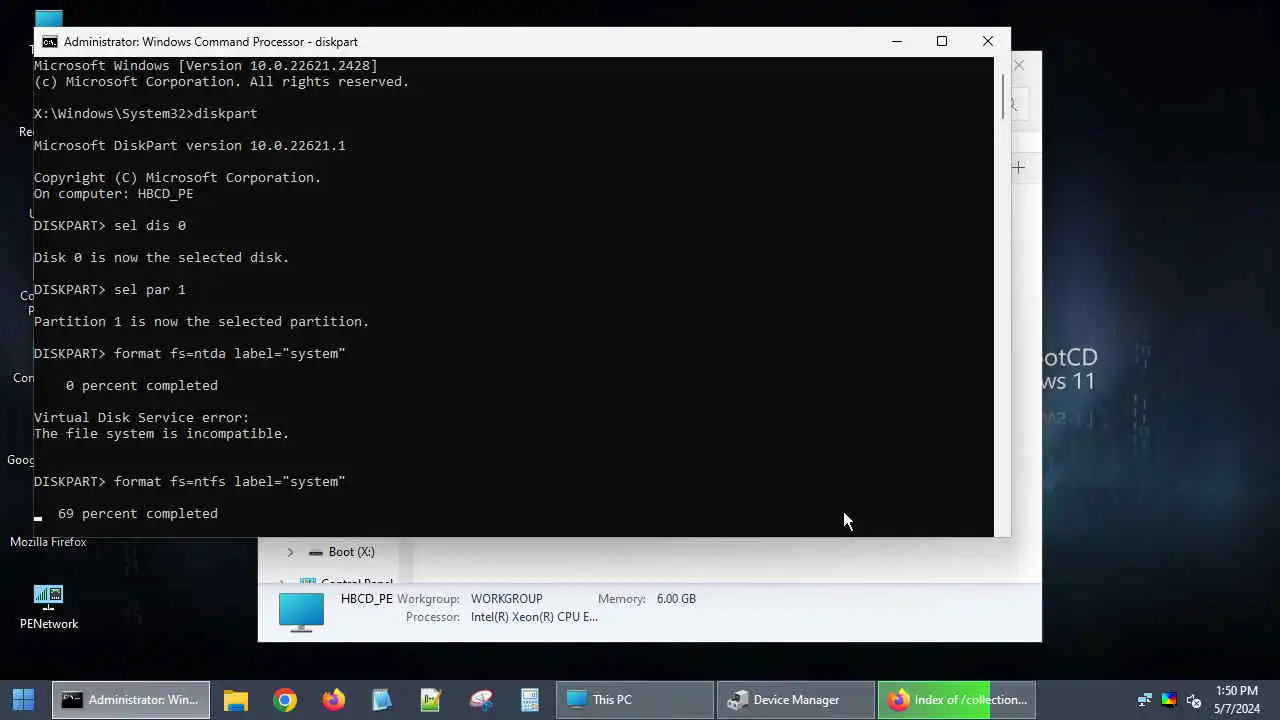Click the 'On computer: HBCD_PE' line
1280x720 pixels.
tap(114, 193)
